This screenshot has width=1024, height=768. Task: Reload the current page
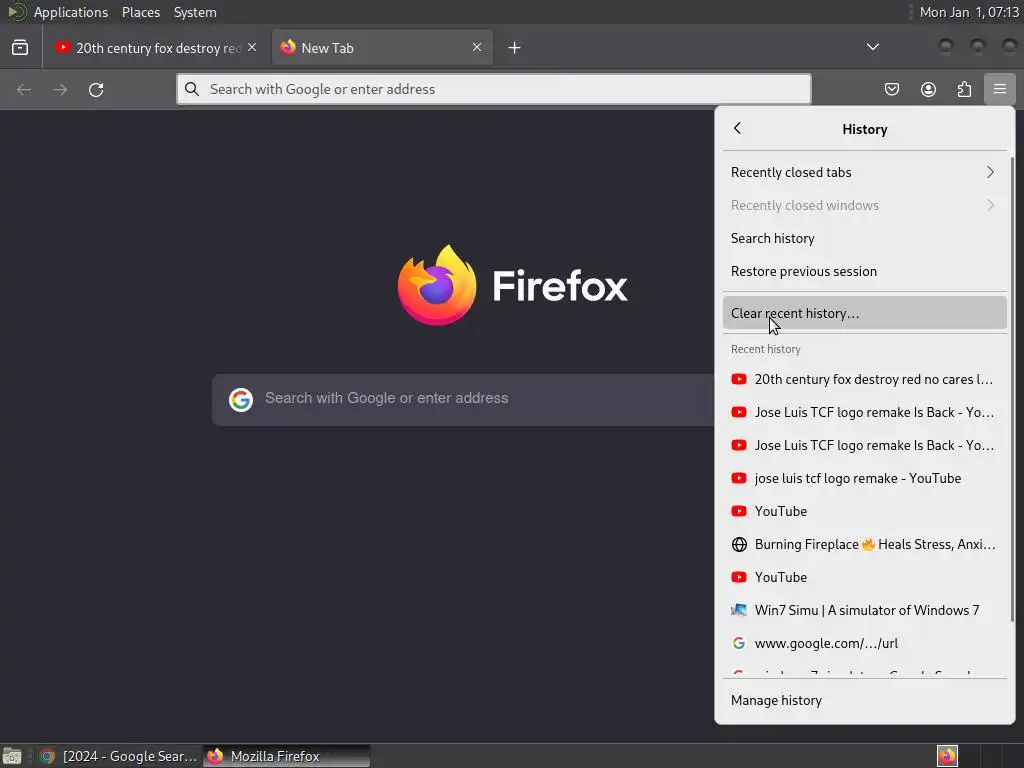tap(96, 89)
